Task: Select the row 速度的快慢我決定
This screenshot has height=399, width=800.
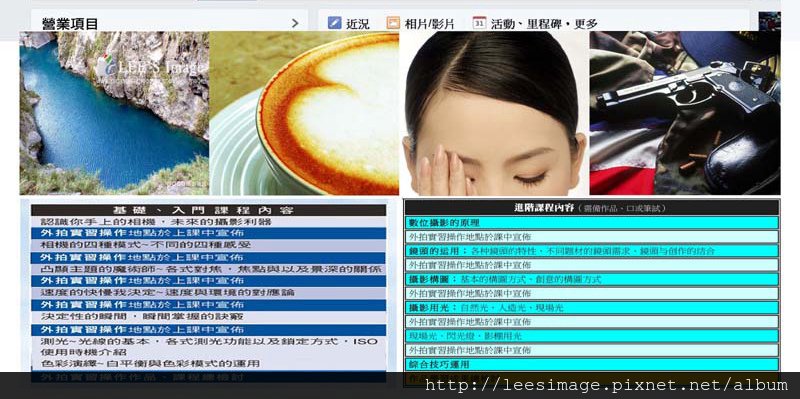Action: pyautogui.click(x=209, y=293)
